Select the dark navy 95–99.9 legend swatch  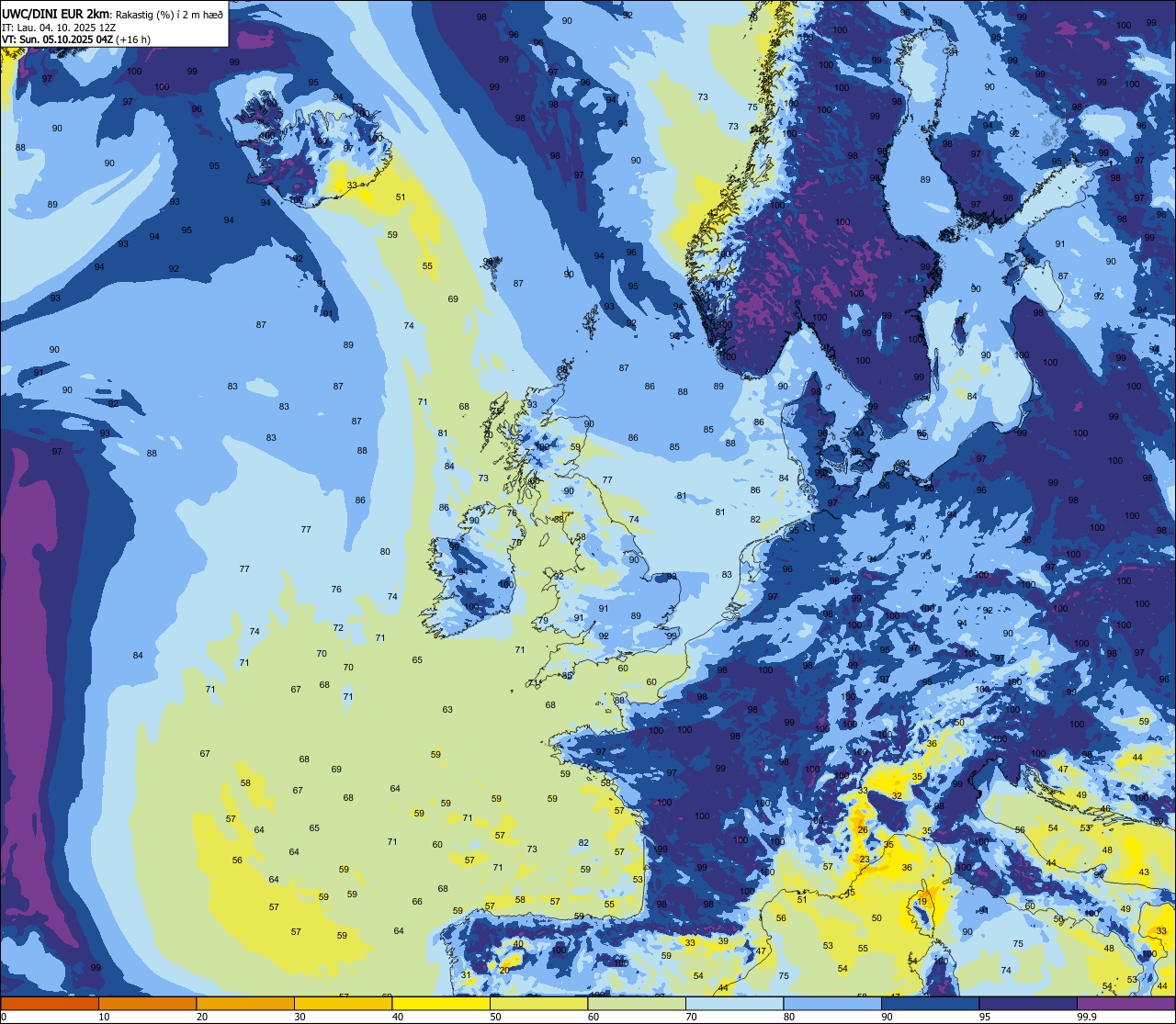pyautogui.click(x=1028, y=1003)
